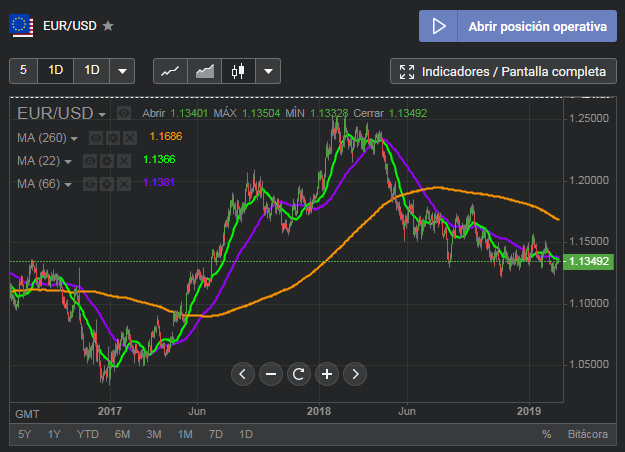Move chart right with arrow button
625x452 pixels.
point(355,374)
